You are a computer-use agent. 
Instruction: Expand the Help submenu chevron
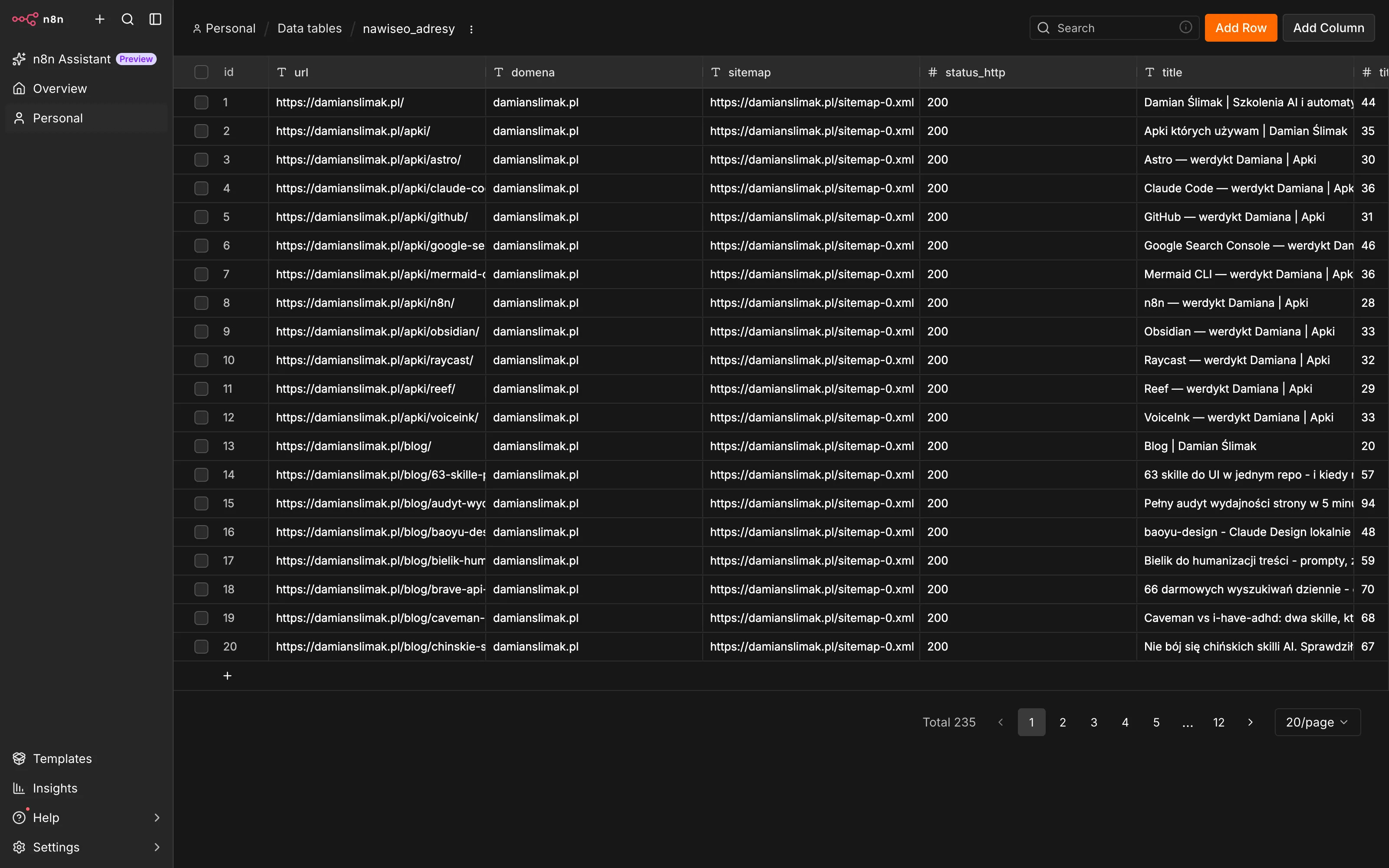(x=157, y=818)
